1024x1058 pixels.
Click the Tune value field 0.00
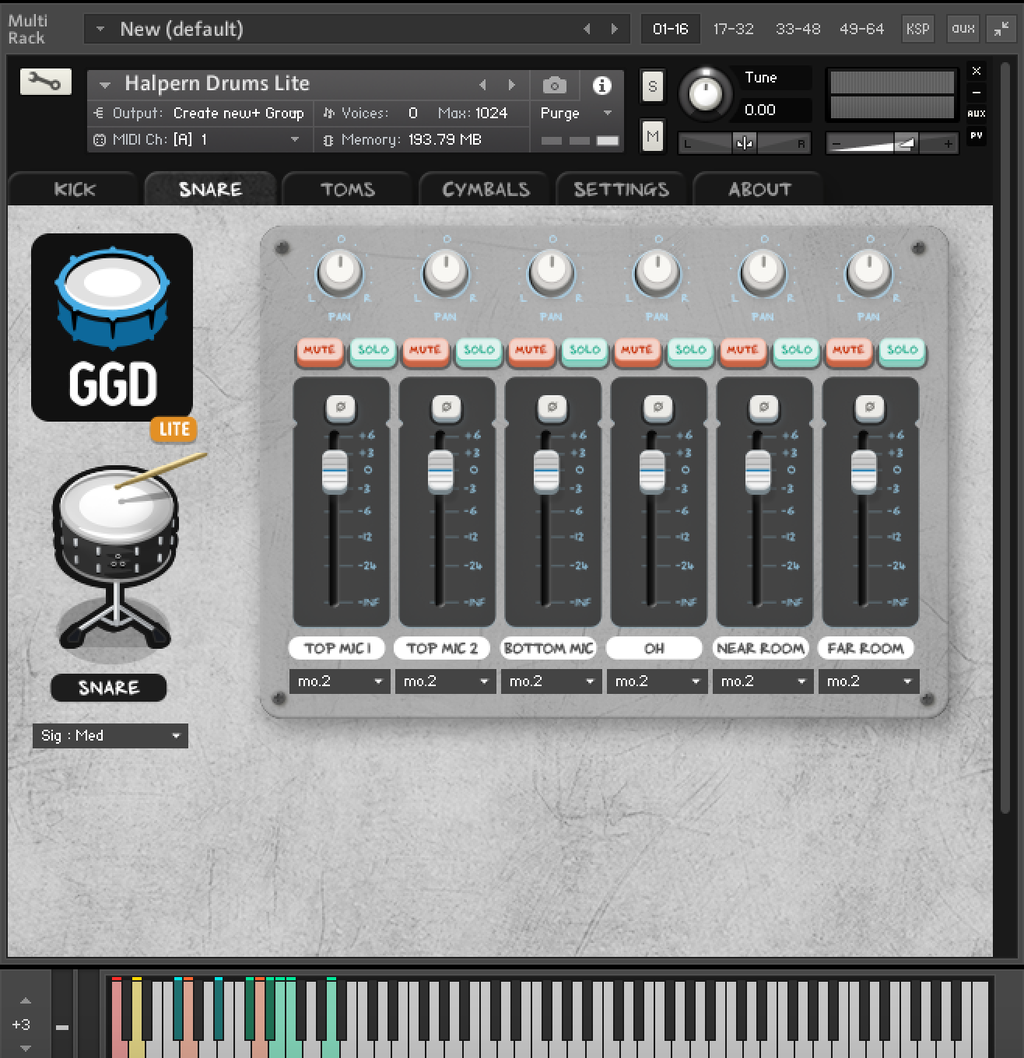point(776,110)
